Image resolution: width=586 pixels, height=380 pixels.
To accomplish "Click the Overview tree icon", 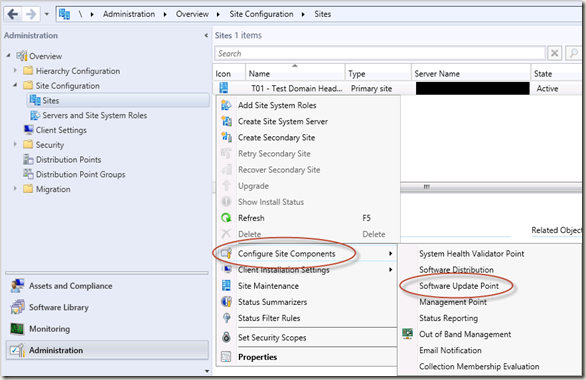I will 22,56.
